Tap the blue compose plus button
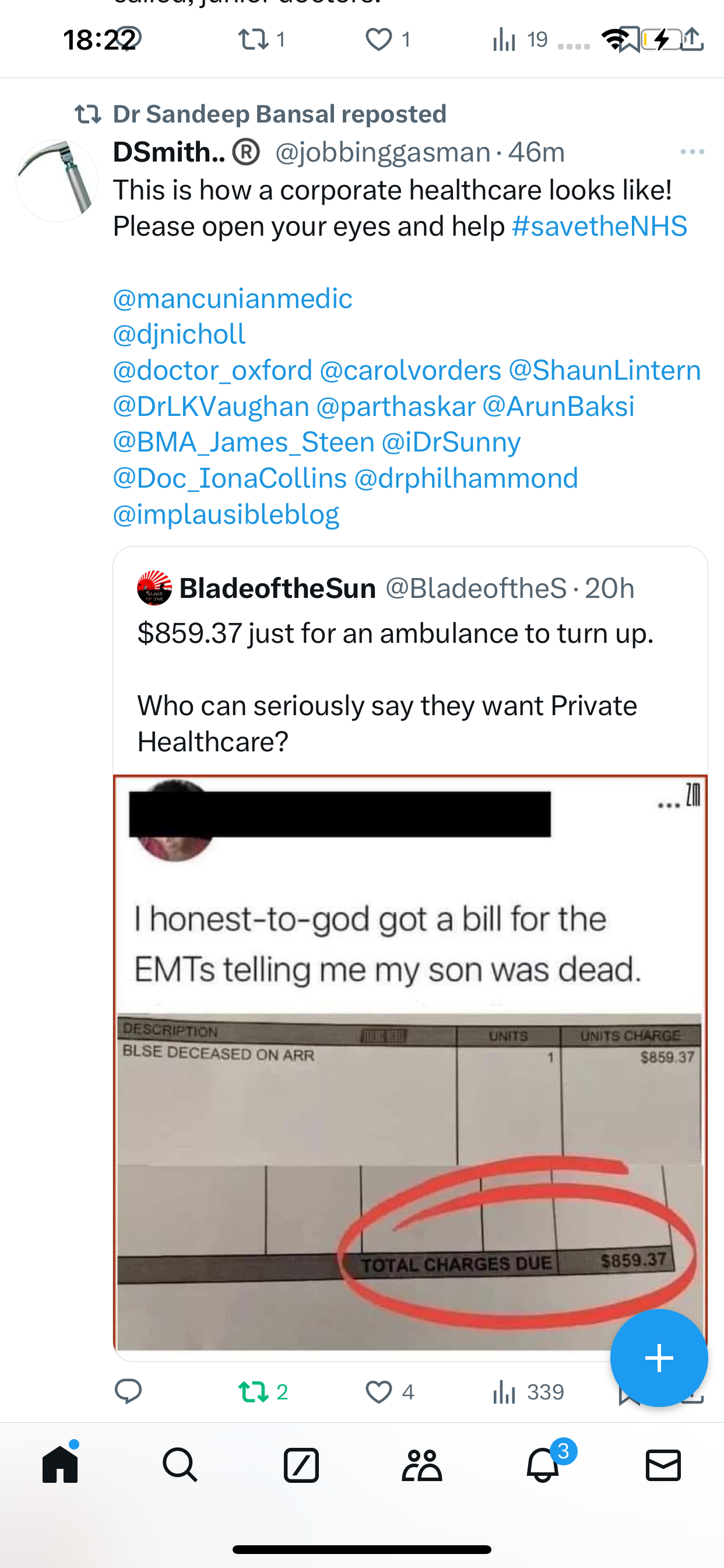This screenshot has height=1568, width=724. 659,1358
